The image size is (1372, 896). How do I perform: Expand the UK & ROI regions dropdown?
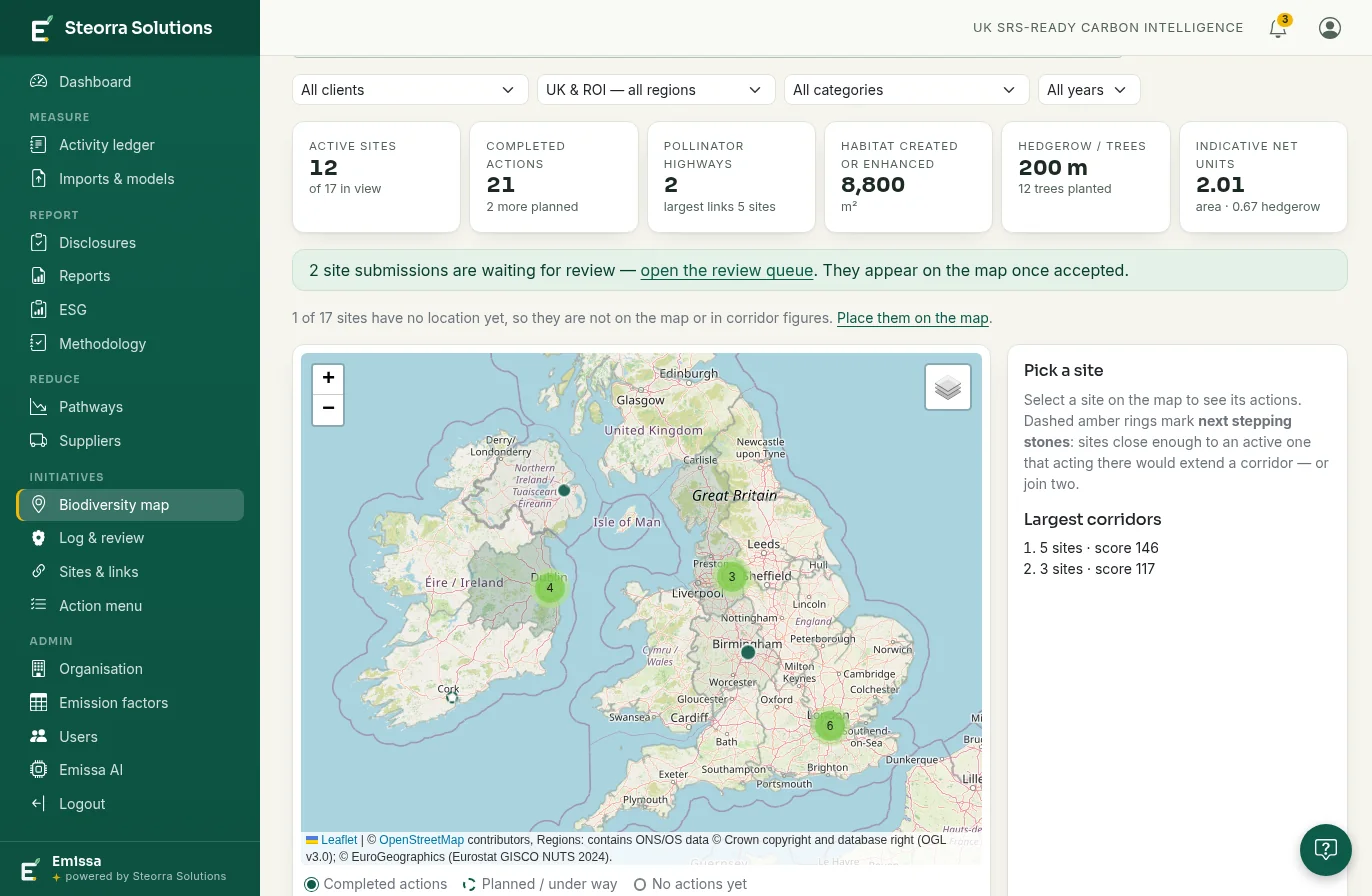(x=656, y=90)
